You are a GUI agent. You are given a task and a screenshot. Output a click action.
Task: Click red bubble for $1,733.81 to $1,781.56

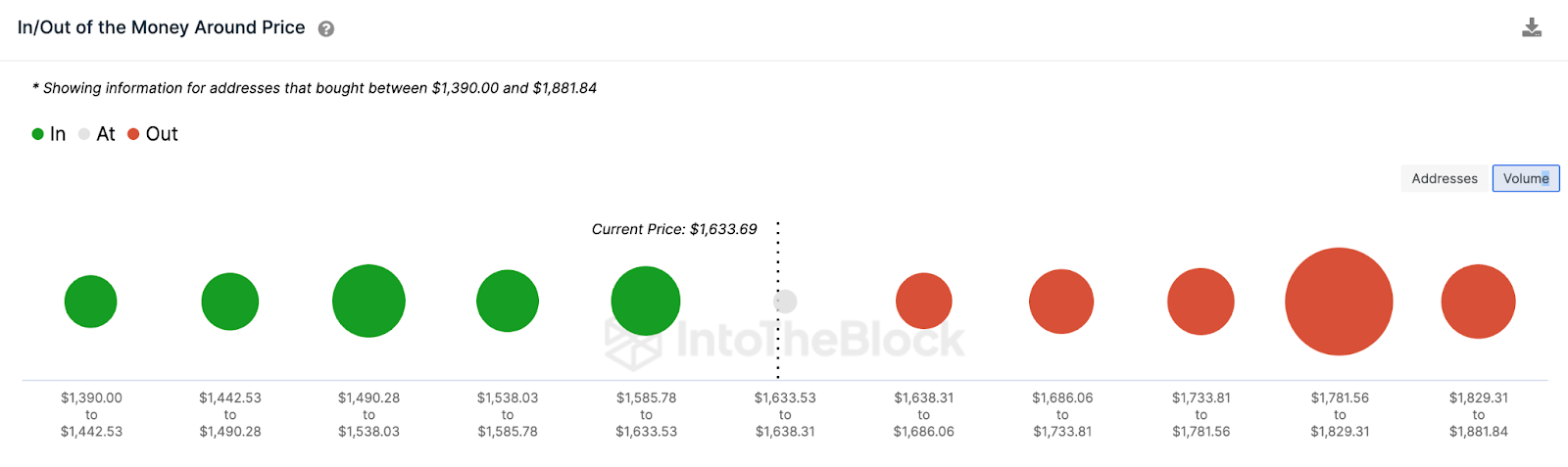(1200, 302)
